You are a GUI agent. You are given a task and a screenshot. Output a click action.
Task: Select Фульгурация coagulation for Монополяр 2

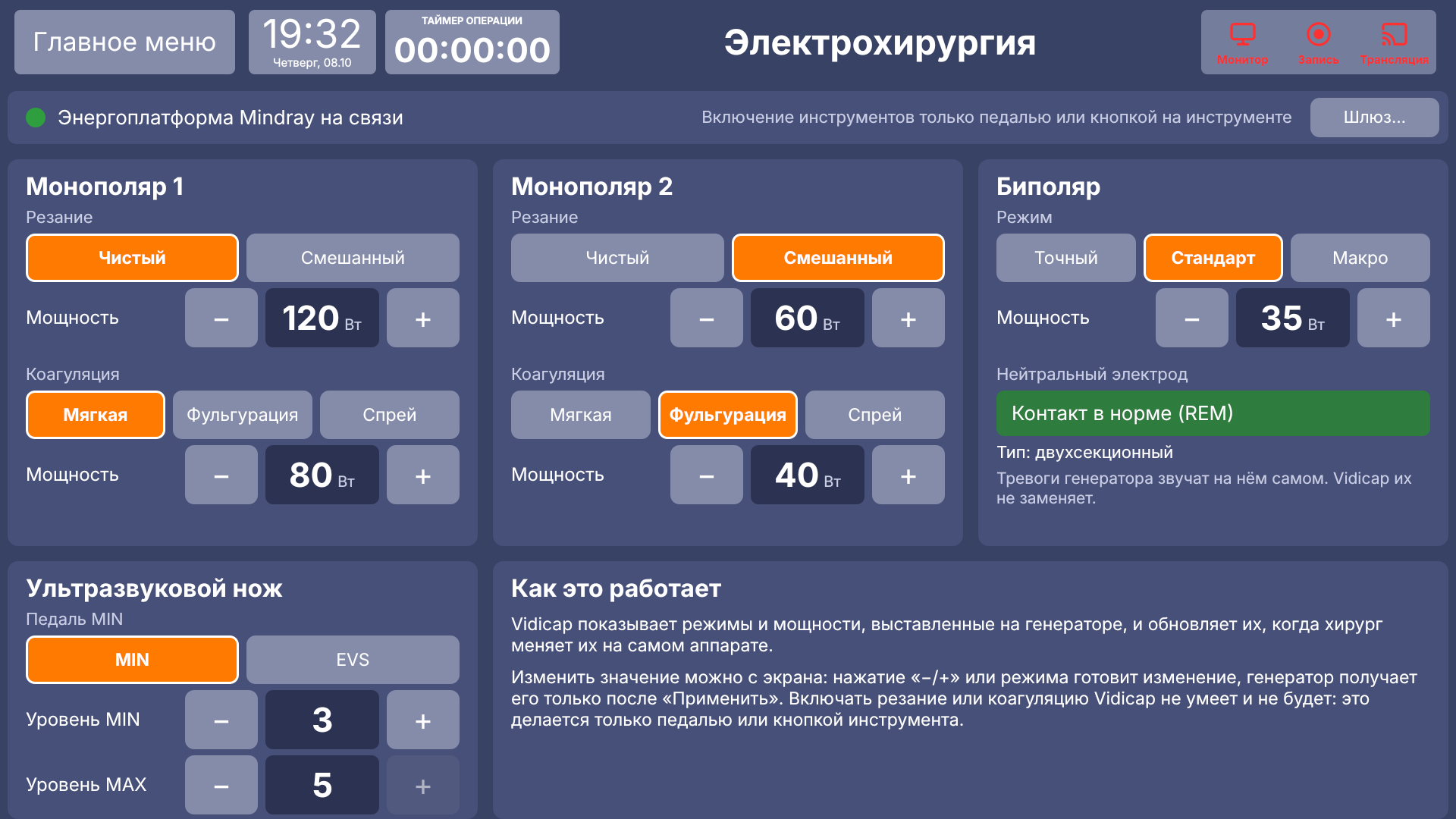728,415
